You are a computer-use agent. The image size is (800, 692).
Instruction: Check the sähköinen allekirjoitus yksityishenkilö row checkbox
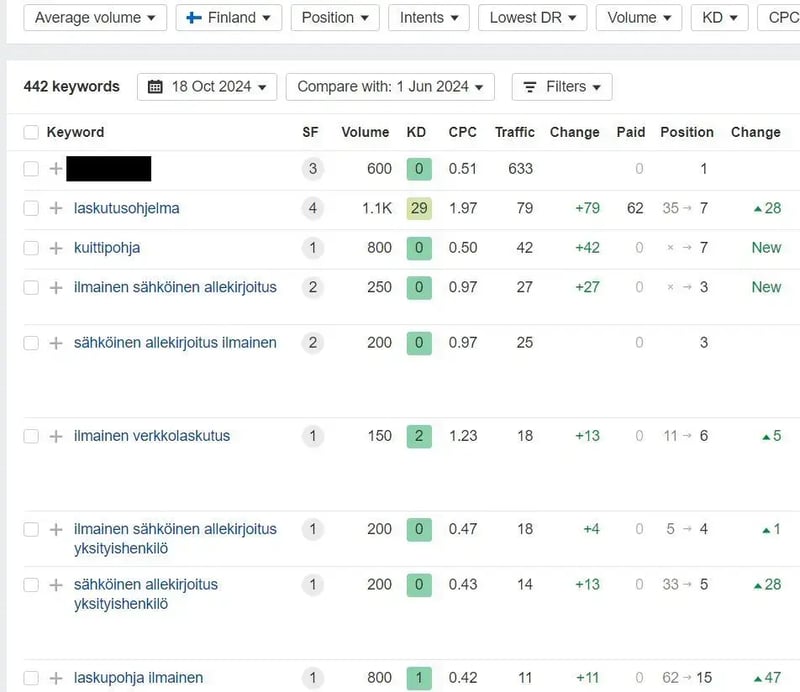click(31, 585)
